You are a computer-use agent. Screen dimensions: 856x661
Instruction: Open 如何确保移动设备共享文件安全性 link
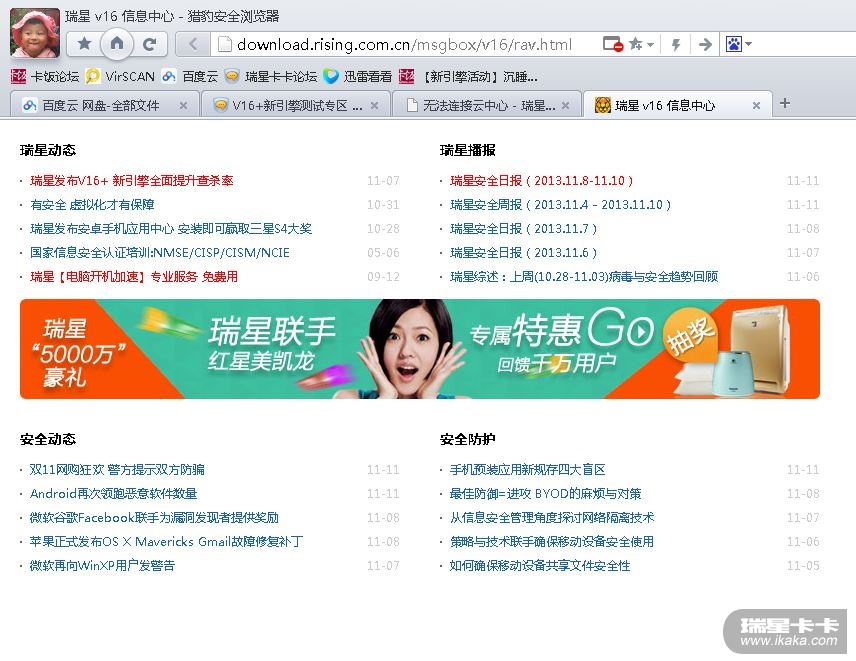540,565
